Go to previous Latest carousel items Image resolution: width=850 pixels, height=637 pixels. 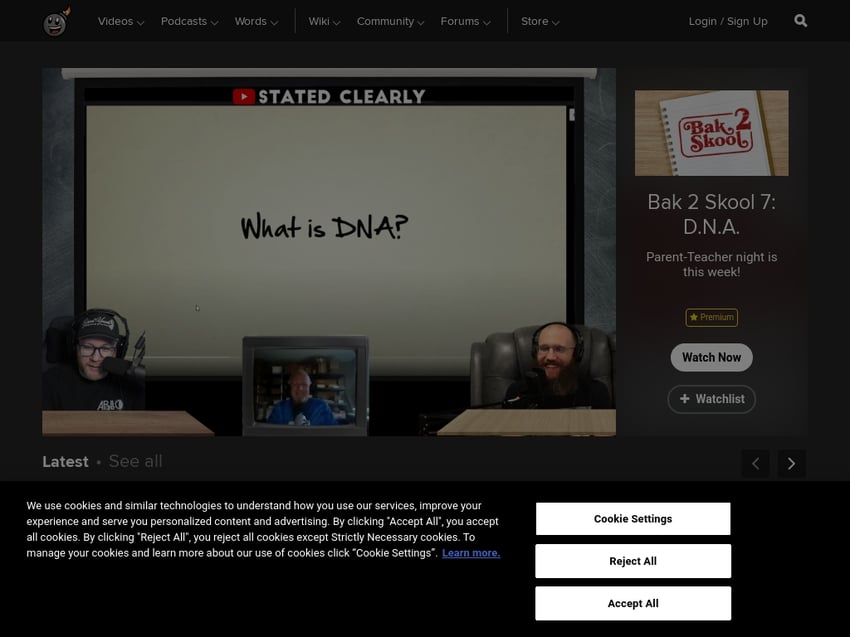tap(756, 463)
